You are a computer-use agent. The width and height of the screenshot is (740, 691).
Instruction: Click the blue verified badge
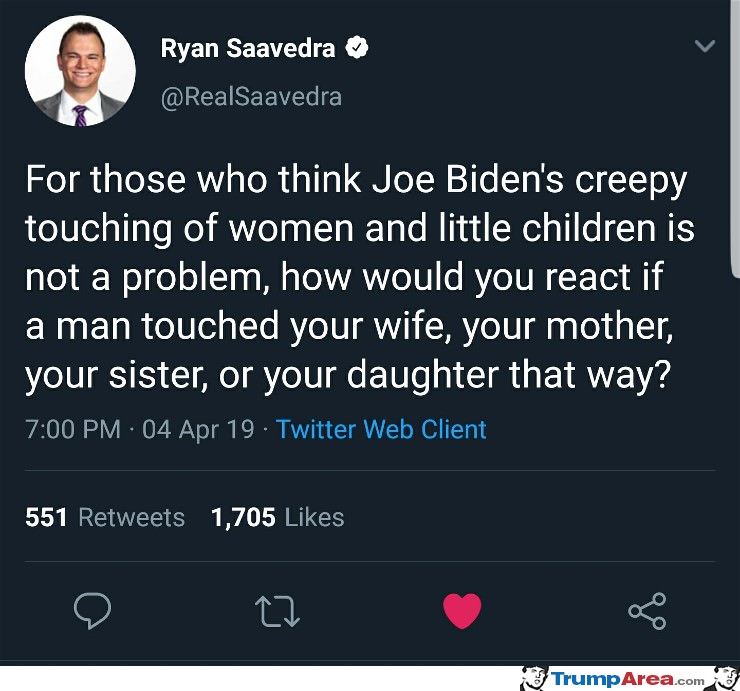(x=356, y=47)
